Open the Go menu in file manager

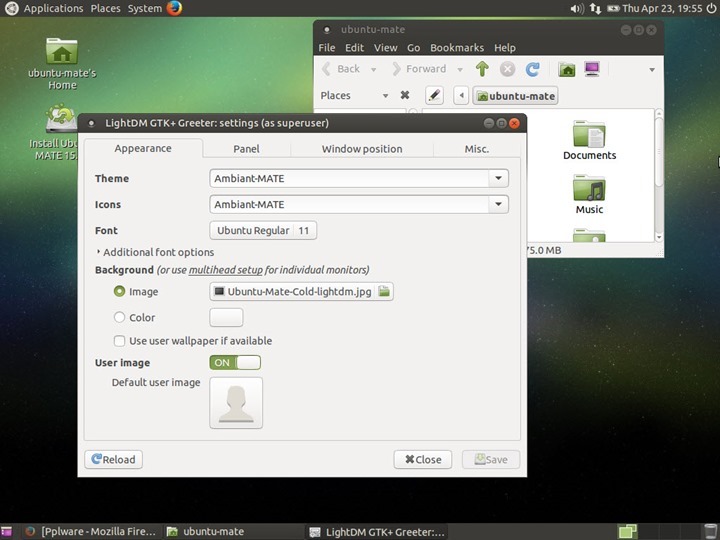click(413, 48)
